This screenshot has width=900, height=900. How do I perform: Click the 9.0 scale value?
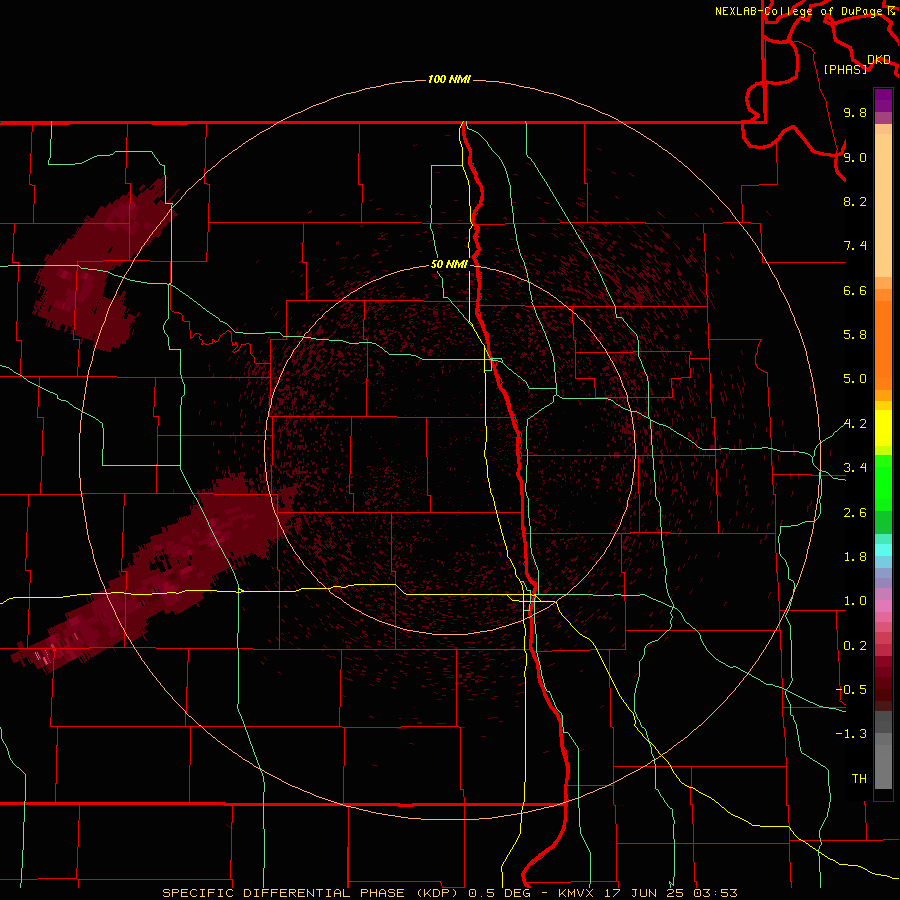(x=855, y=157)
